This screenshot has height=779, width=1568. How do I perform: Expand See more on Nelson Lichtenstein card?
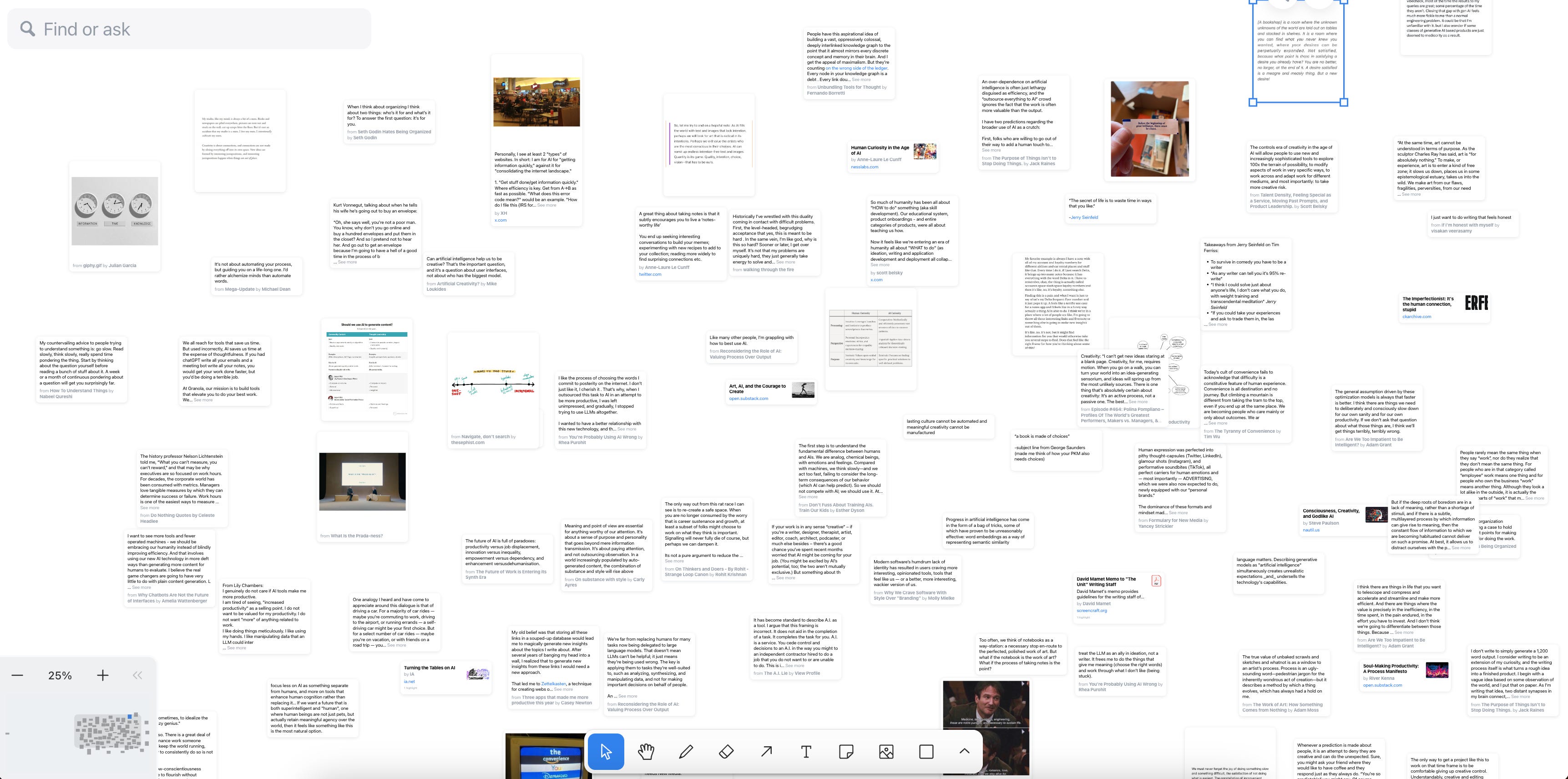tap(150, 507)
